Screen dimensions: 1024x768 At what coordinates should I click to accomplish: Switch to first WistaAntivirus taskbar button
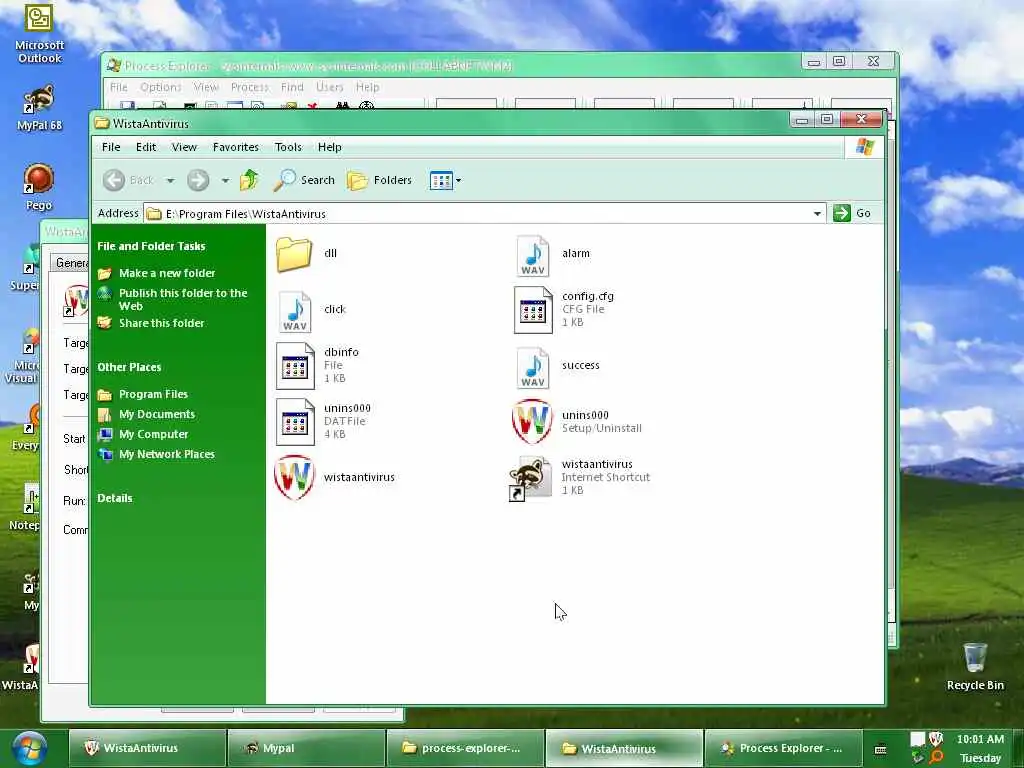point(147,748)
